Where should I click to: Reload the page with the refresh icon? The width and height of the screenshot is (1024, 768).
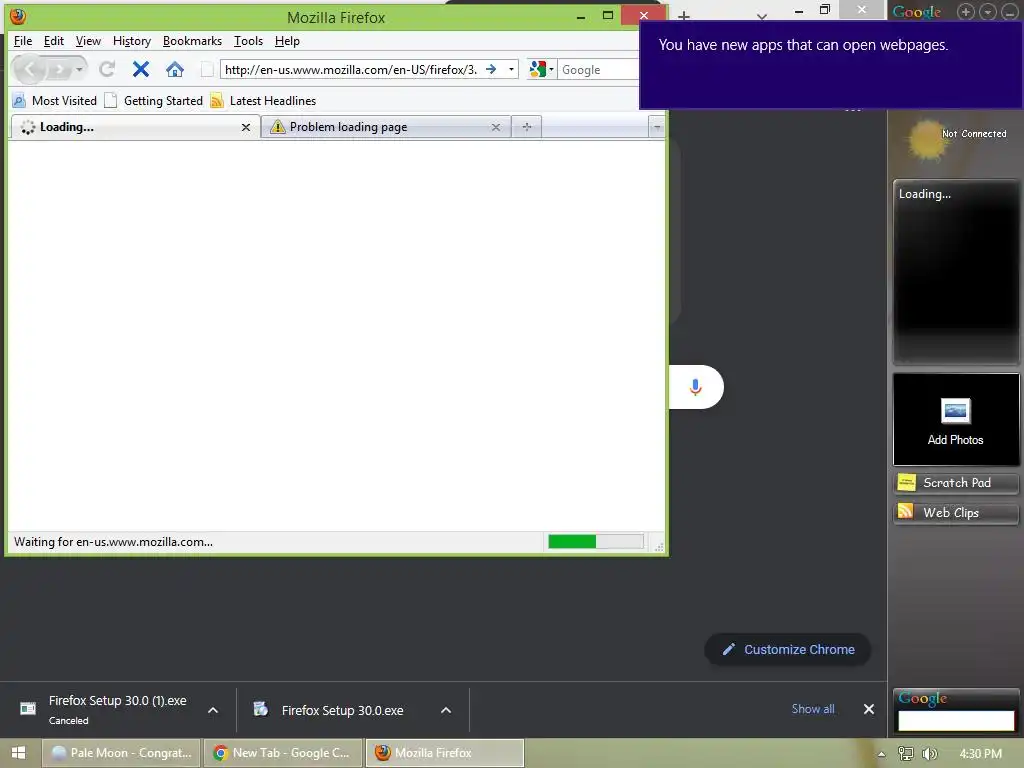point(107,69)
